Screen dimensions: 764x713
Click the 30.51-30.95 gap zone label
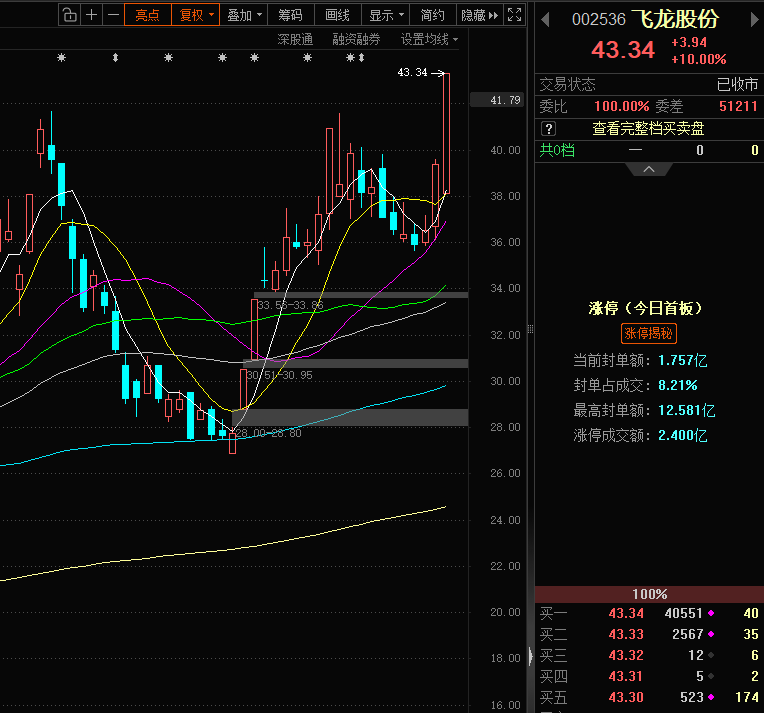click(280, 375)
